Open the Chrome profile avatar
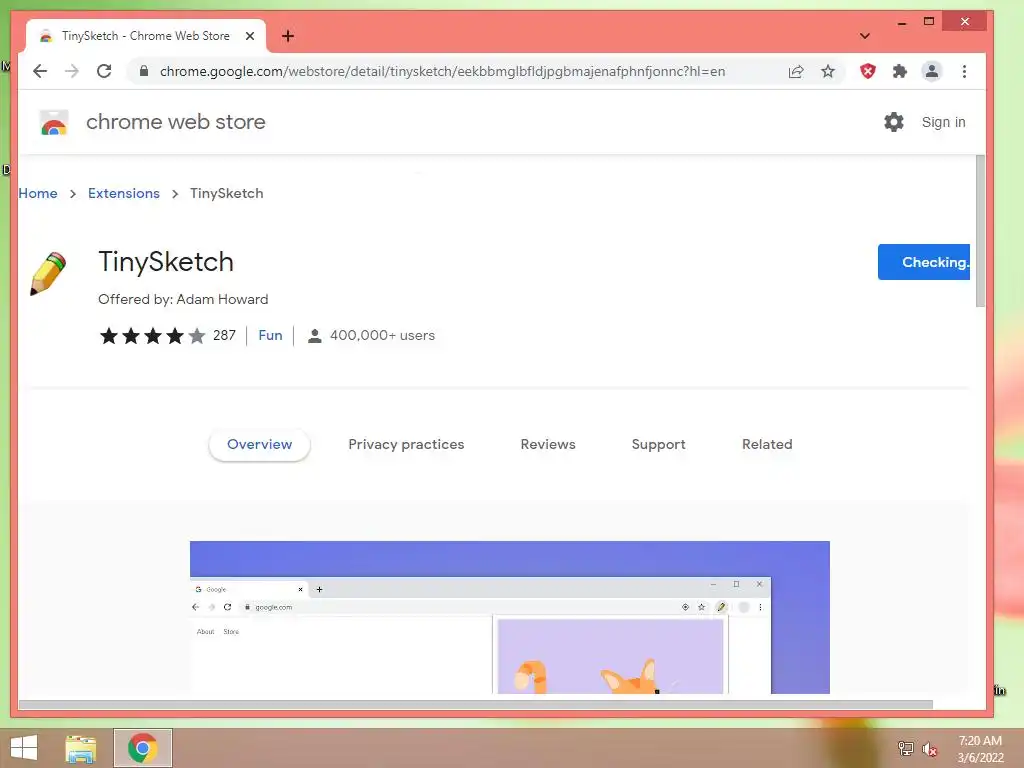This screenshot has height=768, width=1024. pyautogui.click(x=932, y=71)
